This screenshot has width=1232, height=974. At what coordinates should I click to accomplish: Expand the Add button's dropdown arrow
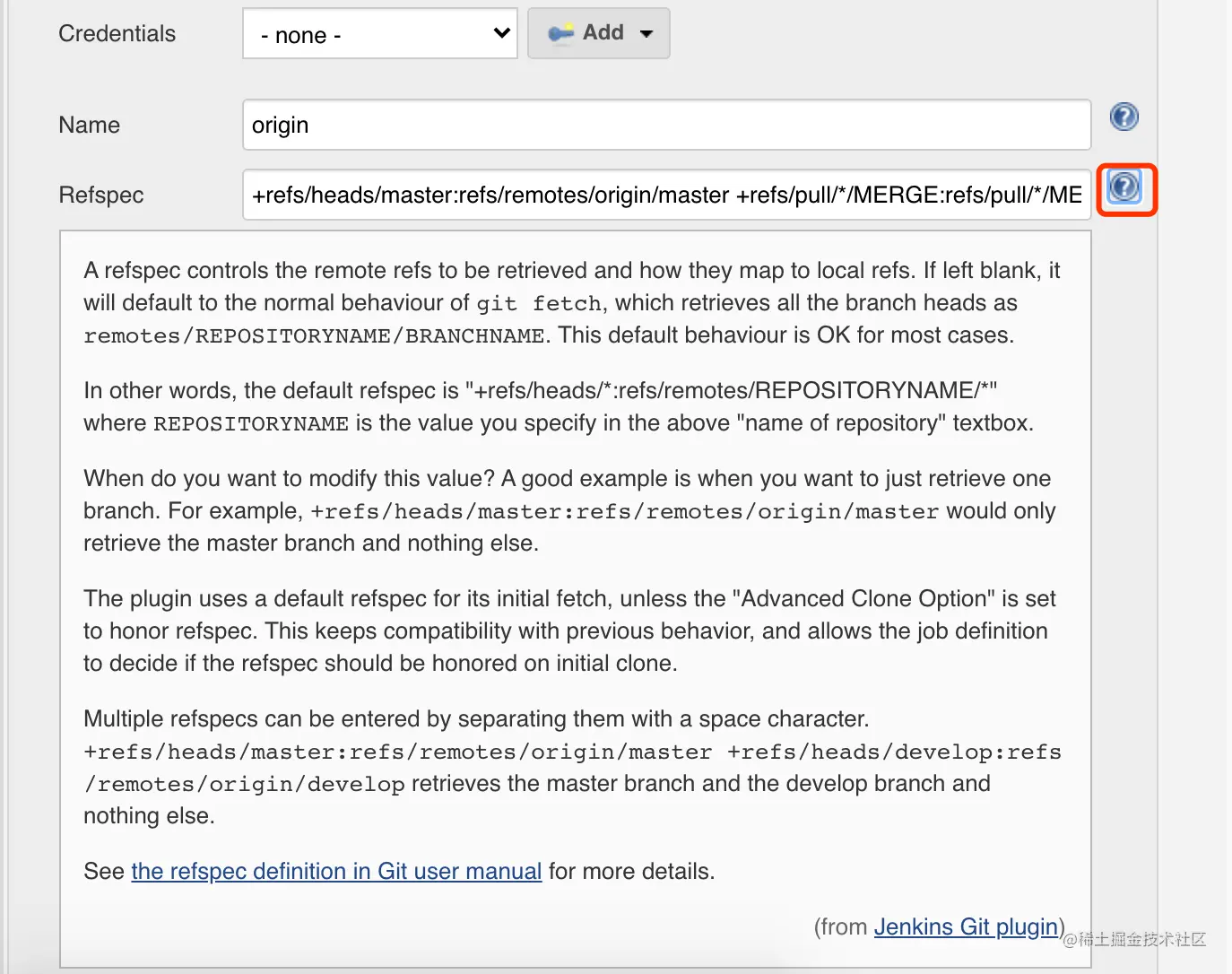[x=646, y=34]
